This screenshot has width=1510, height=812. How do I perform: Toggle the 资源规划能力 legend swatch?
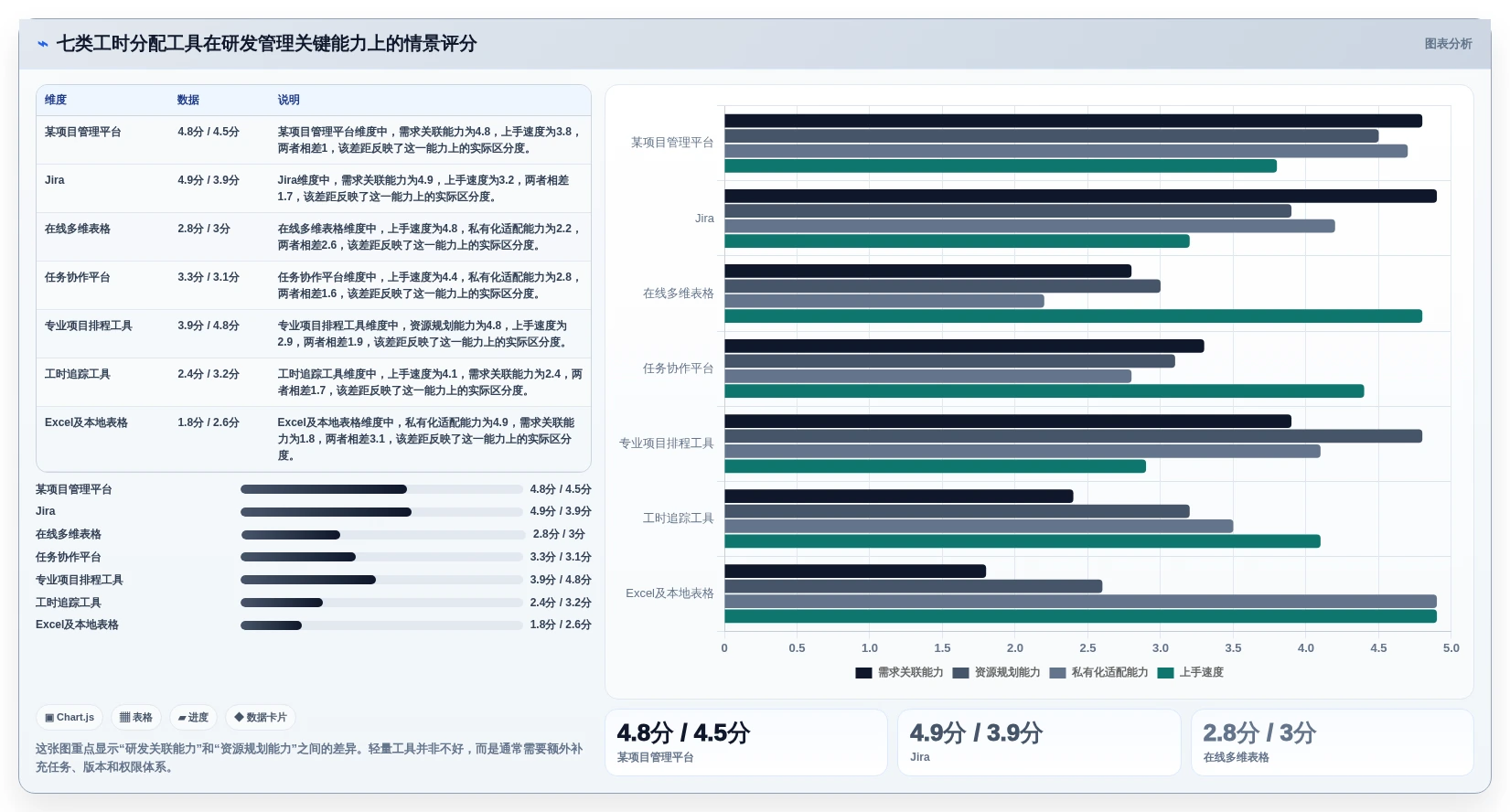(960, 673)
